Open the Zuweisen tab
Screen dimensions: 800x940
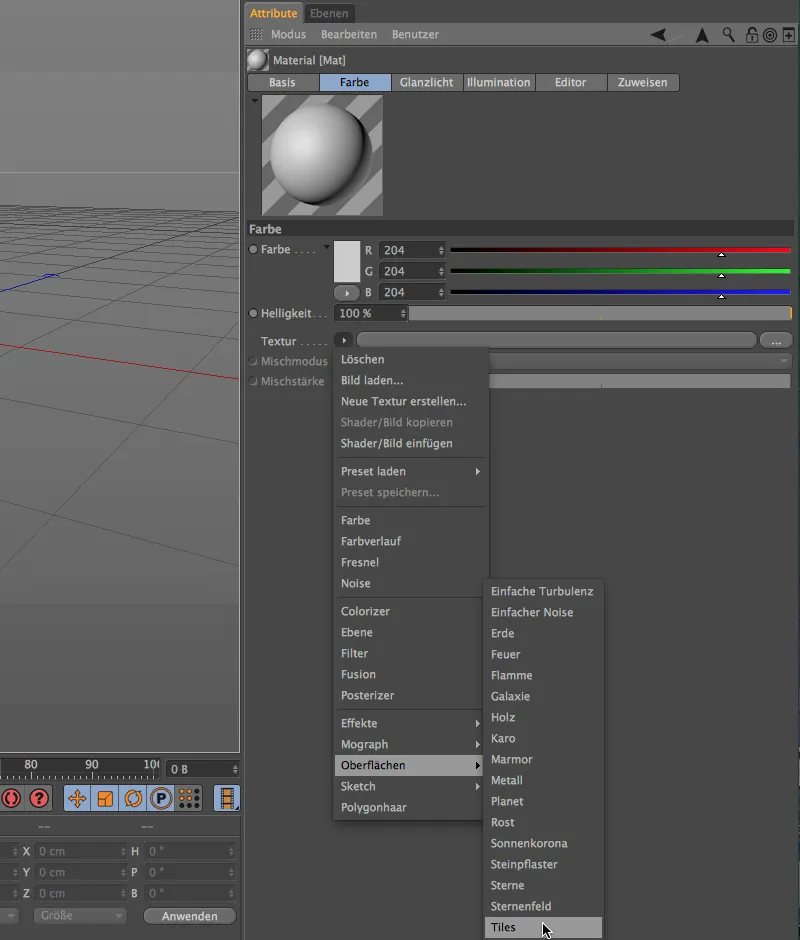pyautogui.click(x=643, y=82)
